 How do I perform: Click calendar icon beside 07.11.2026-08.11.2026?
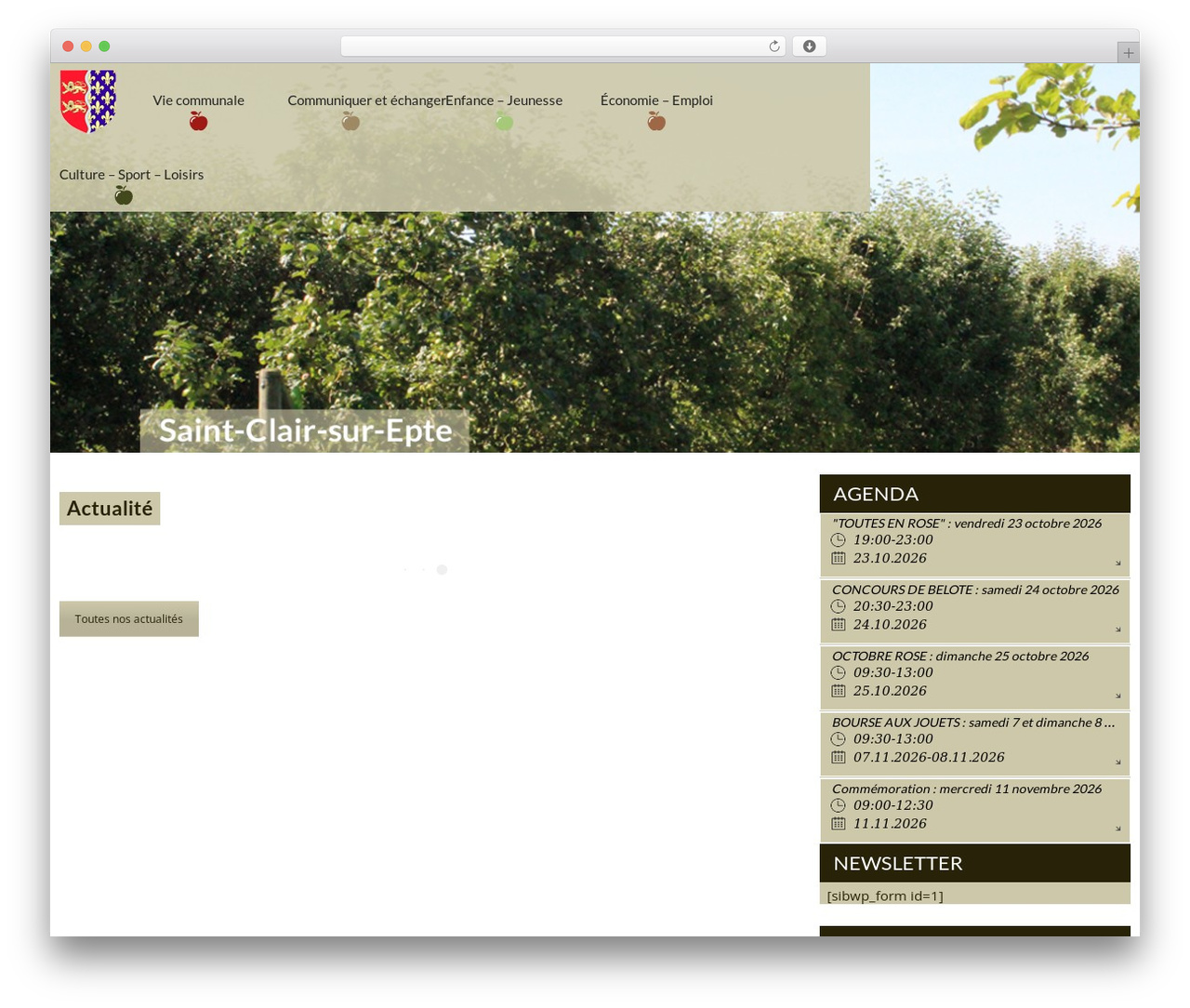tap(838, 757)
